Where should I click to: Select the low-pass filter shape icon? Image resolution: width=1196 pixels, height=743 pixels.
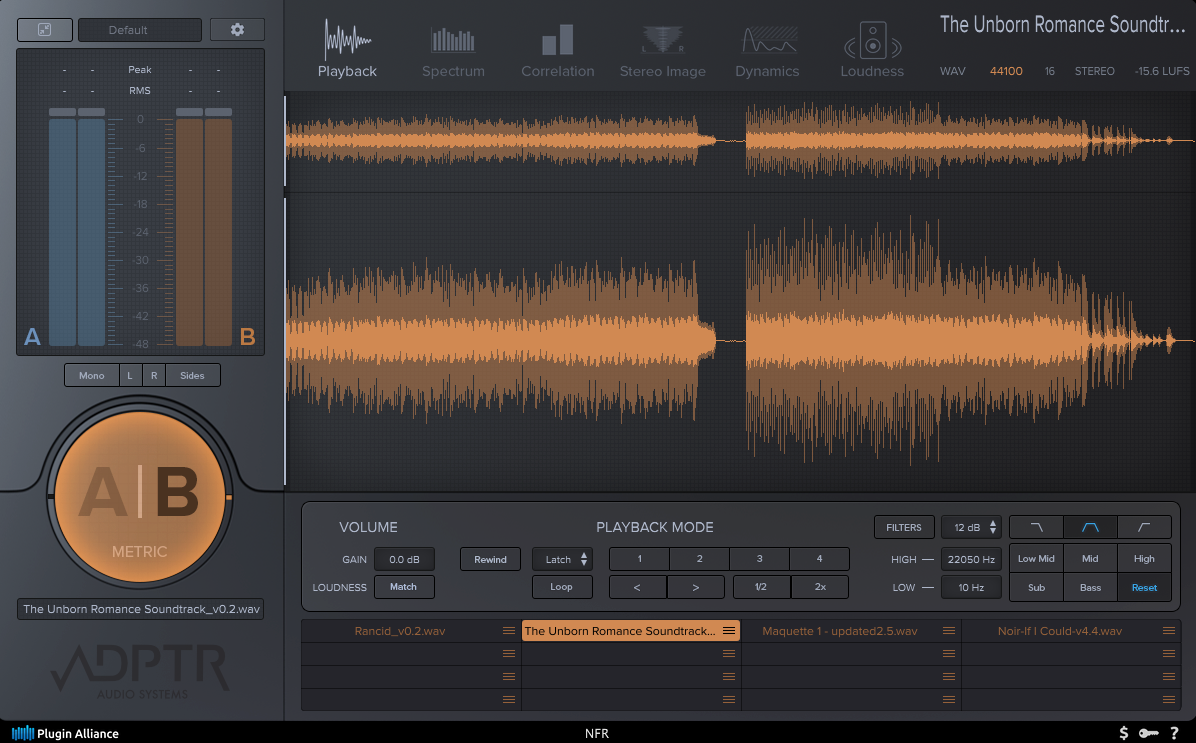point(1036,527)
